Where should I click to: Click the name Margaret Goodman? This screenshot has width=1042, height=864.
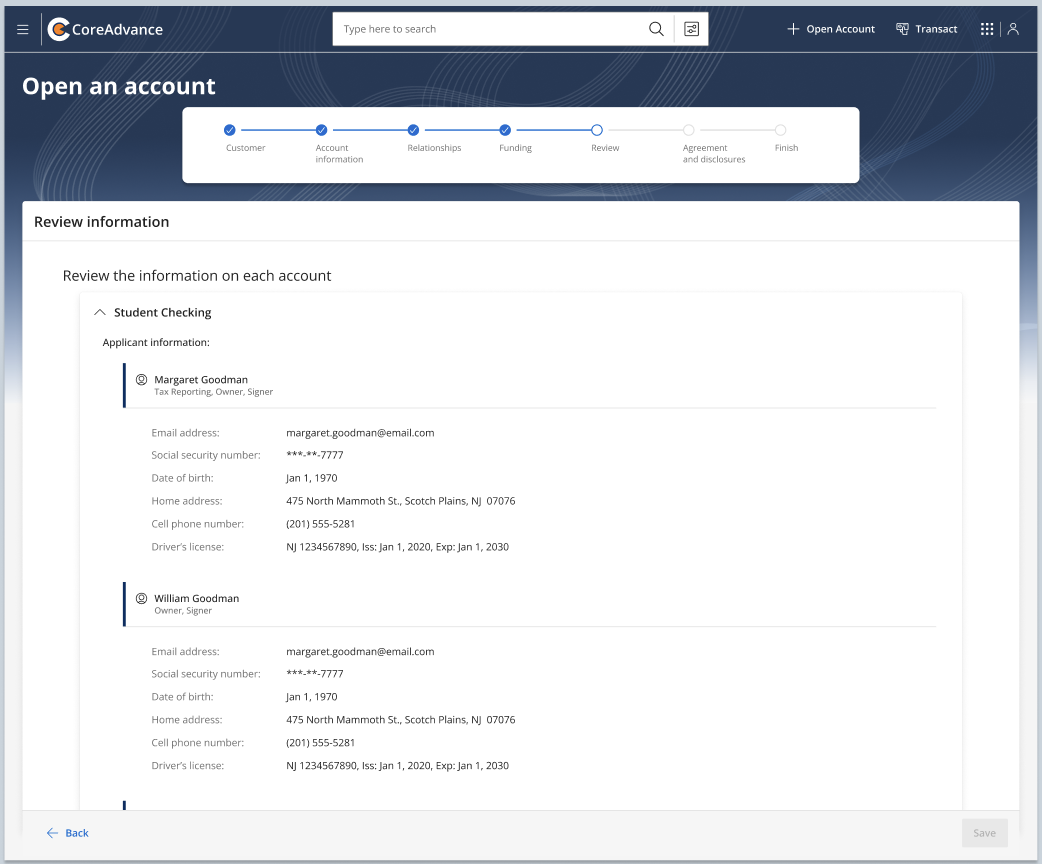tap(201, 379)
